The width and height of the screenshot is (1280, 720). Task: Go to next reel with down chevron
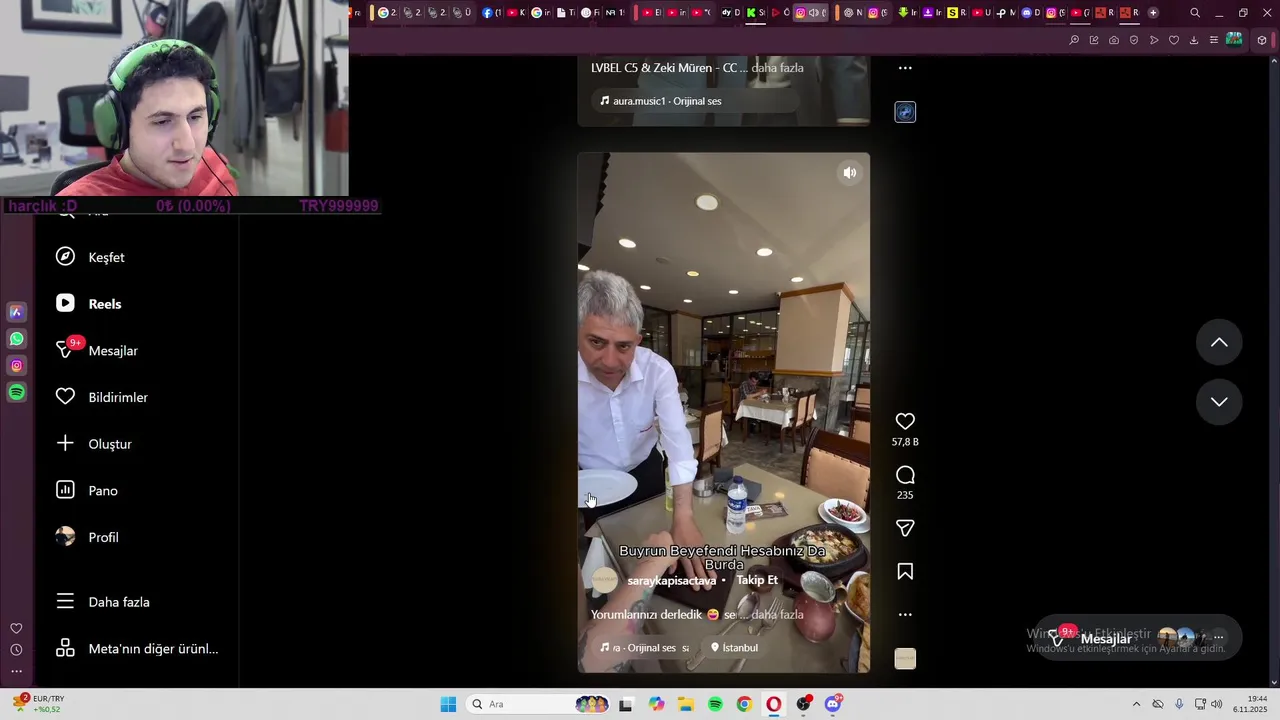1219,401
